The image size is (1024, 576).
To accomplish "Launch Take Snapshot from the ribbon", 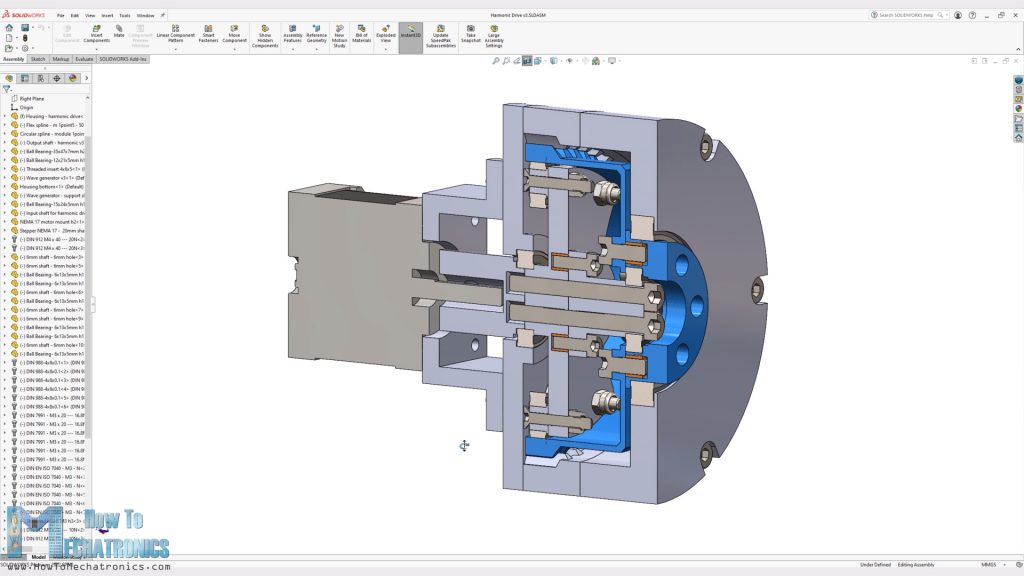I will tap(469, 33).
